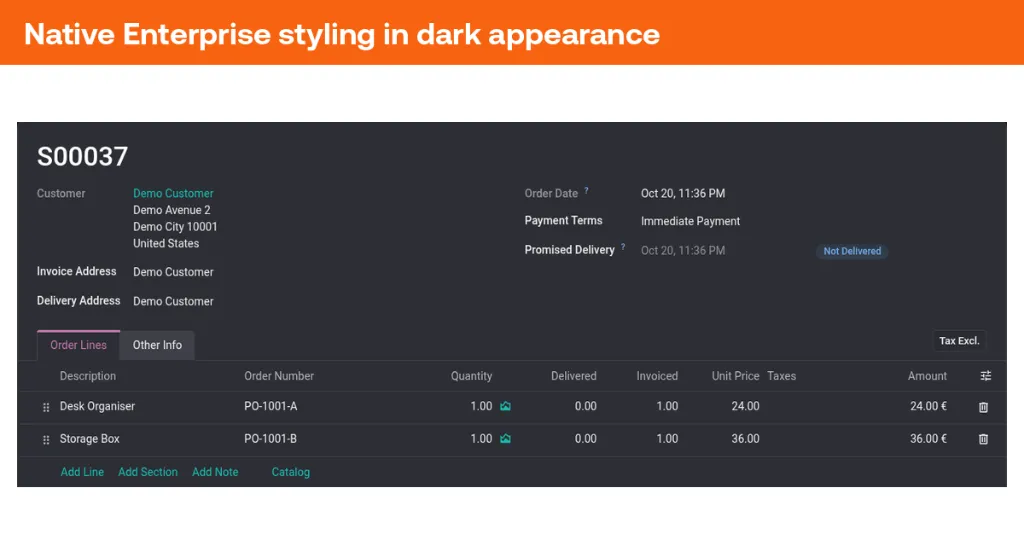Screen dimensions: 1024x546
Task: Click the United States address line
Action: coord(166,244)
